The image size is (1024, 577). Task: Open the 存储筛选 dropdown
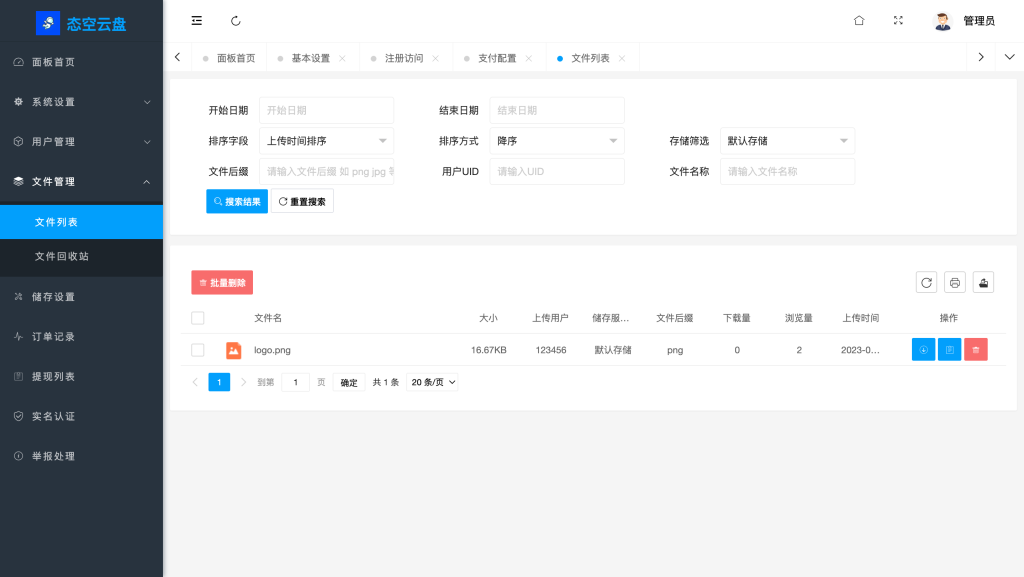pyautogui.click(x=786, y=140)
